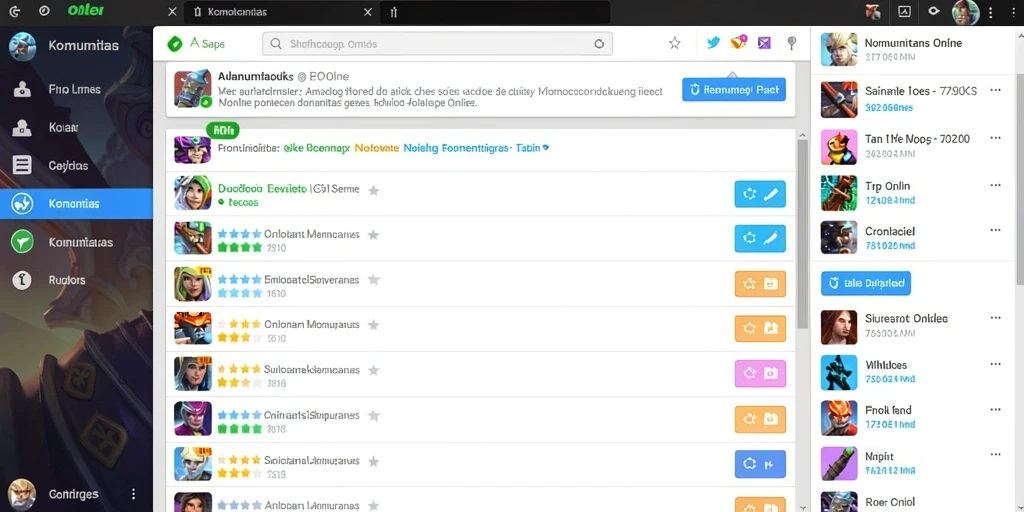Click the Twitter bird icon in toolbar
This screenshot has width=1024, height=512.
(713, 43)
